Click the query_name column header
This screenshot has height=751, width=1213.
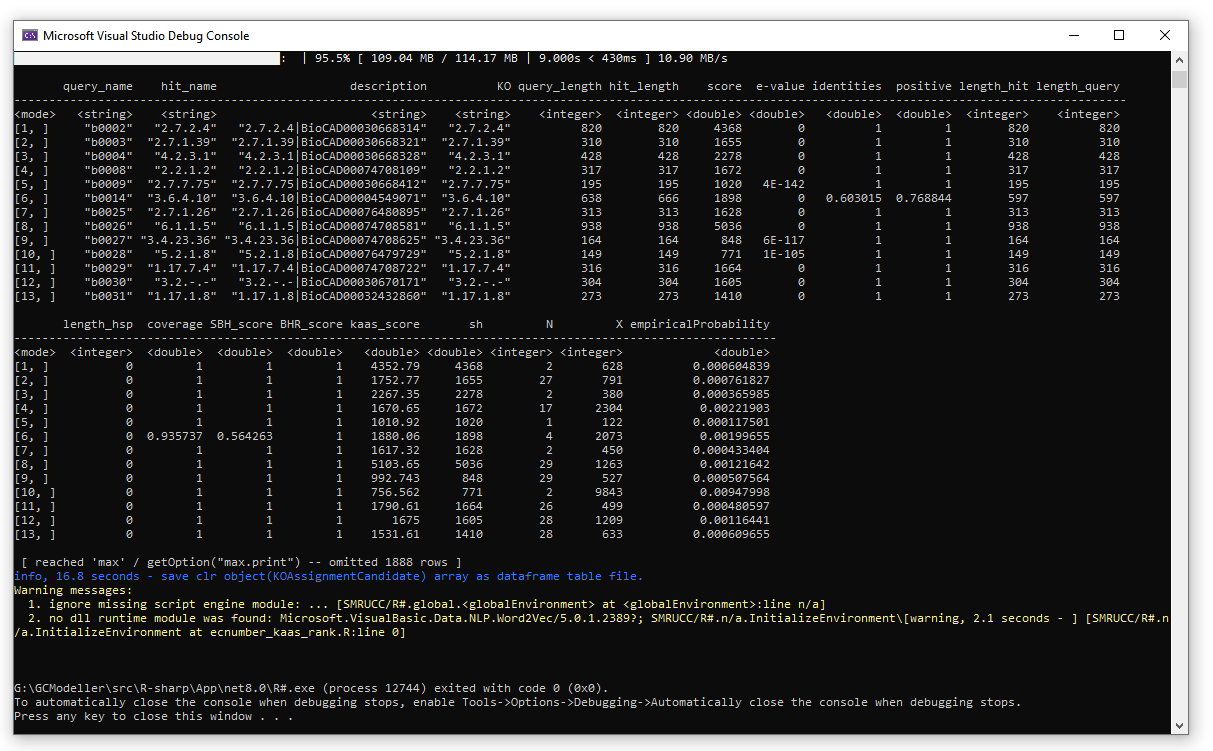click(x=98, y=87)
